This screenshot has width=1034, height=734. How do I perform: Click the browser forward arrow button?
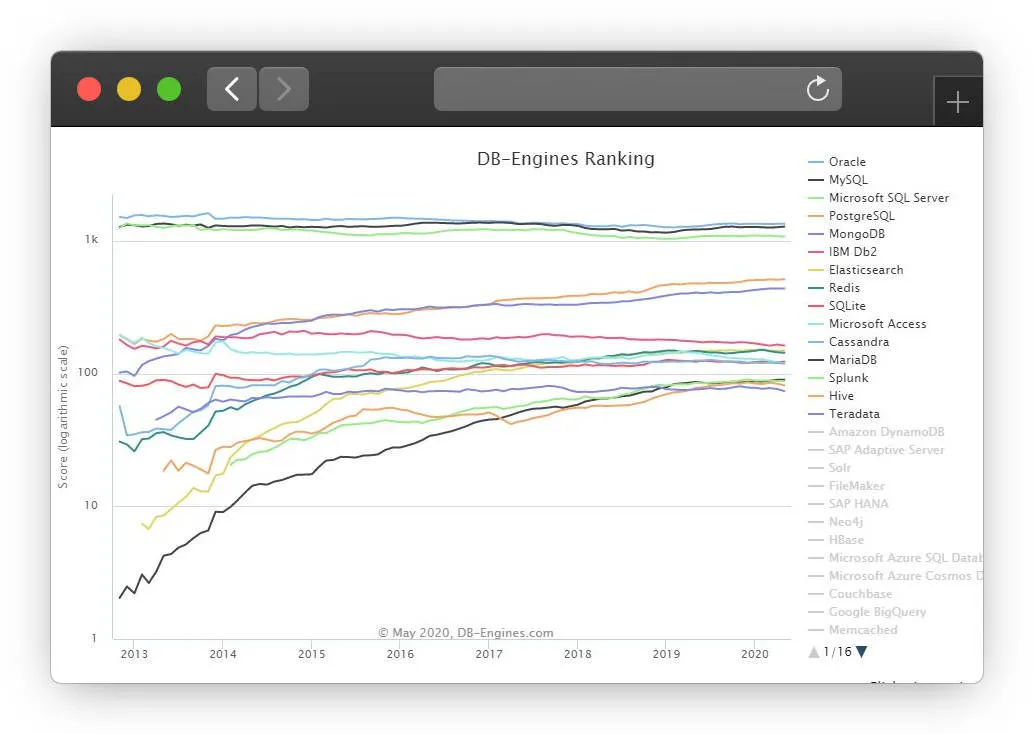[x=284, y=89]
